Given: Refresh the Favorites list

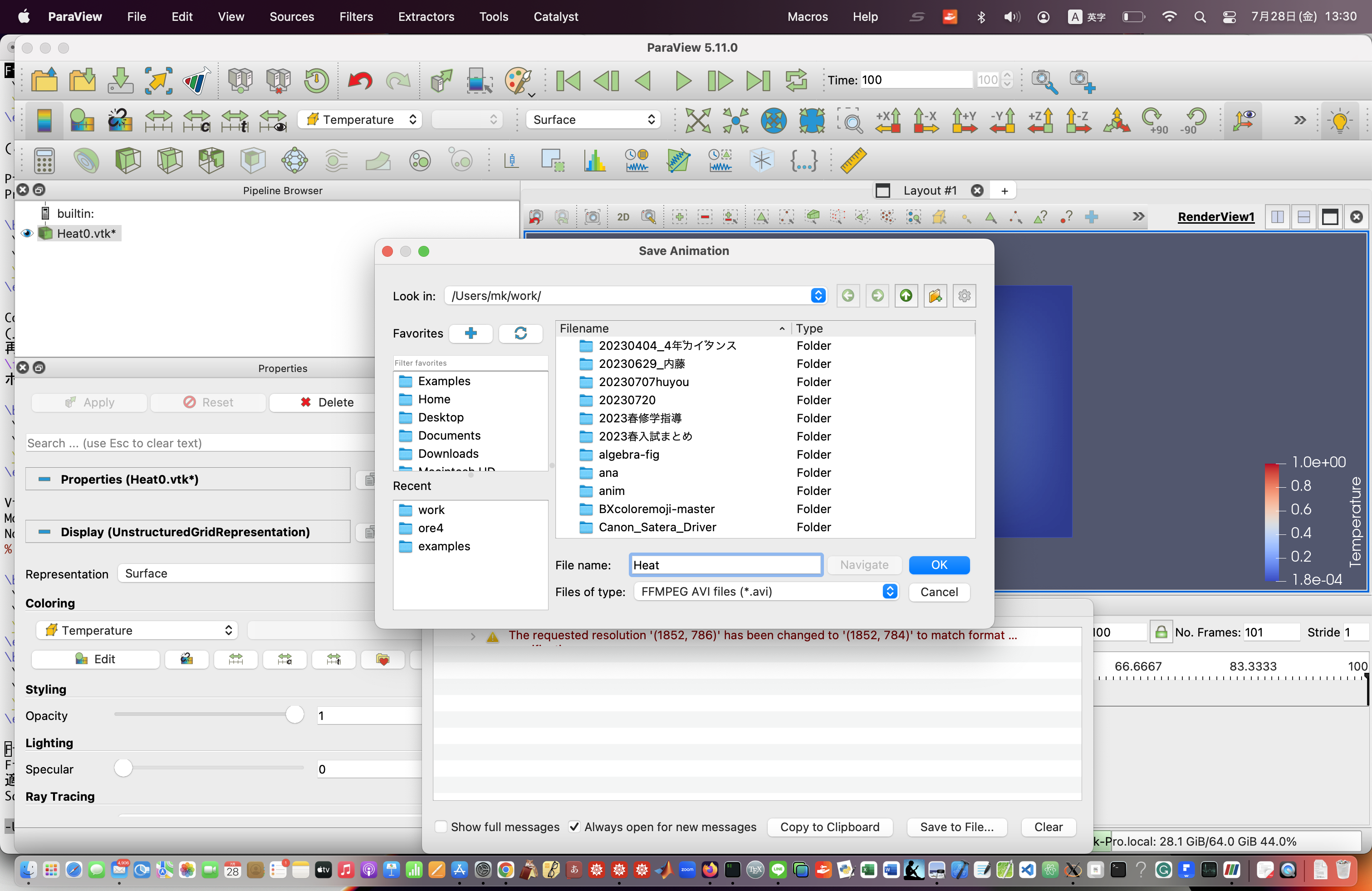Looking at the screenshot, I should tap(520, 333).
